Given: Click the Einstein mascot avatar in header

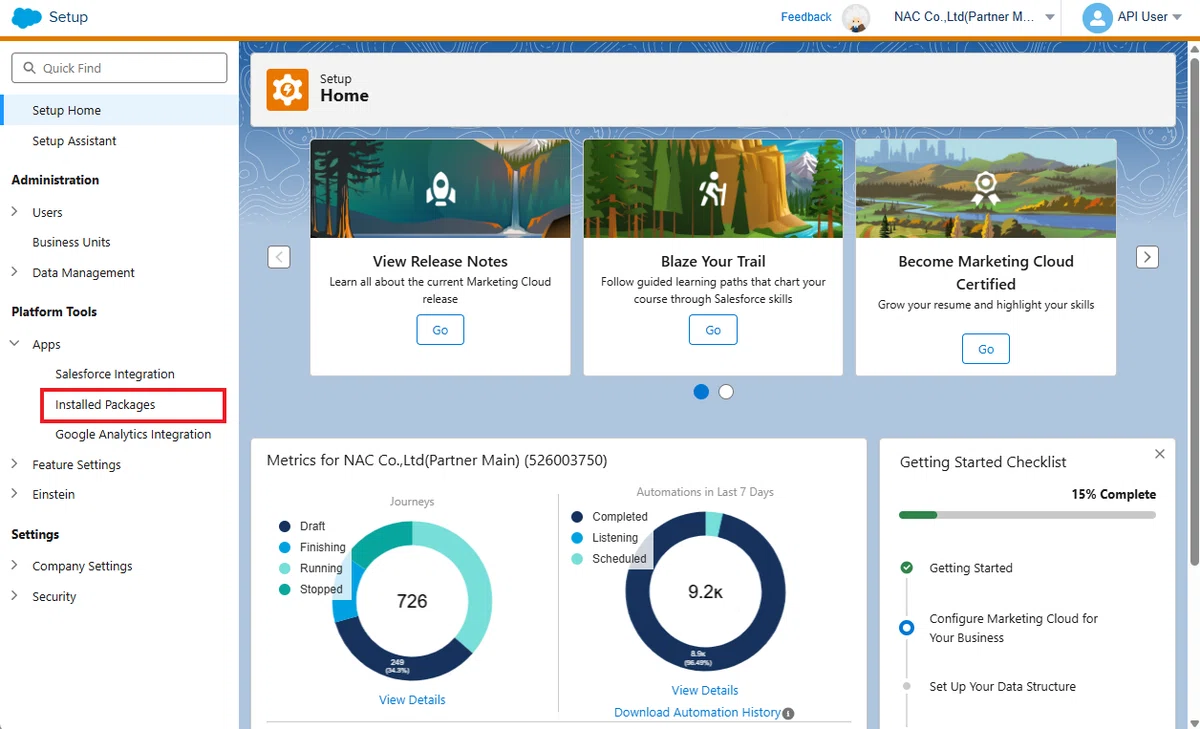Looking at the screenshot, I should click(x=856, y=18).
